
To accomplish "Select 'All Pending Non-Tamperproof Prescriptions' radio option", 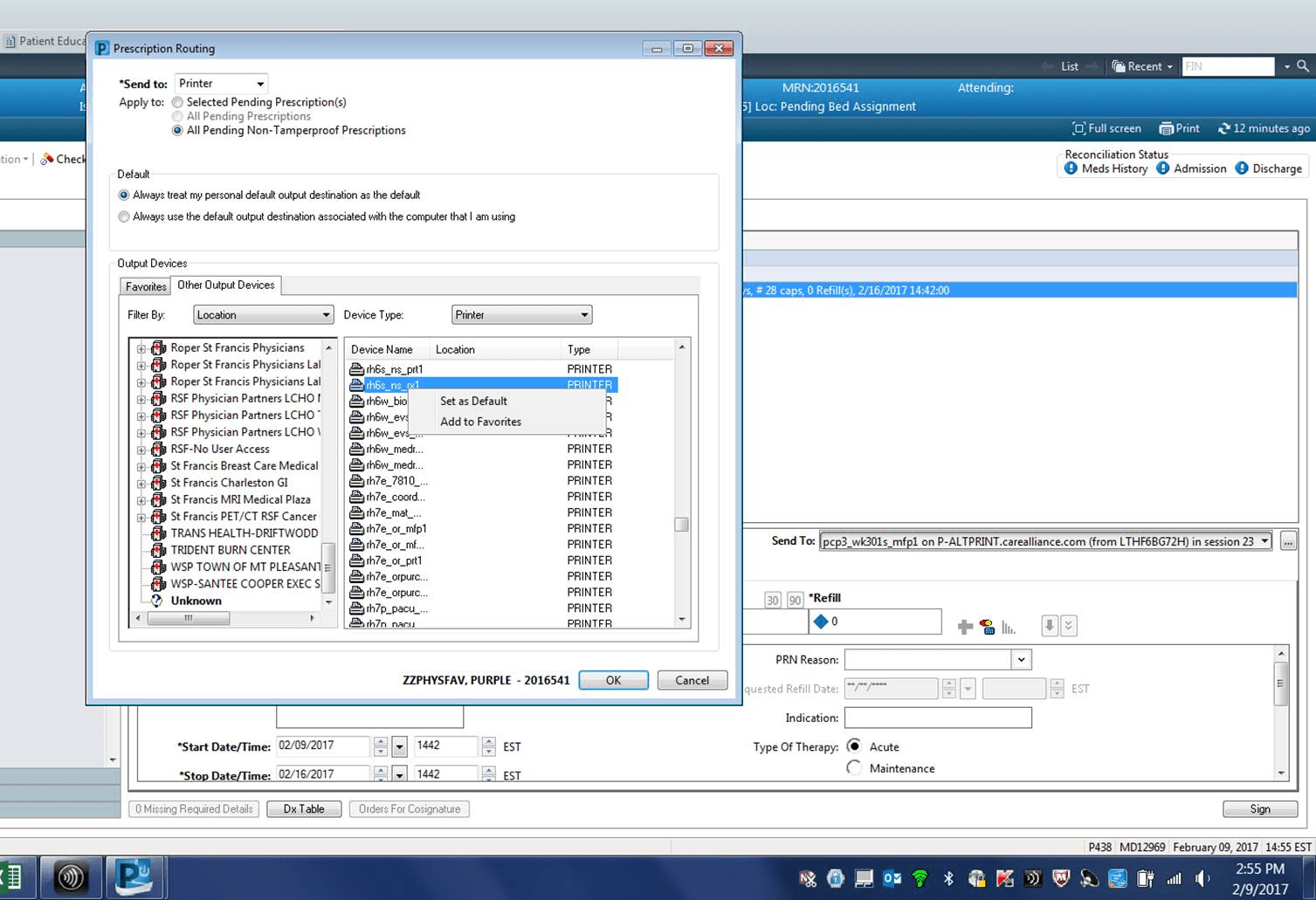I will coord(177,130).
